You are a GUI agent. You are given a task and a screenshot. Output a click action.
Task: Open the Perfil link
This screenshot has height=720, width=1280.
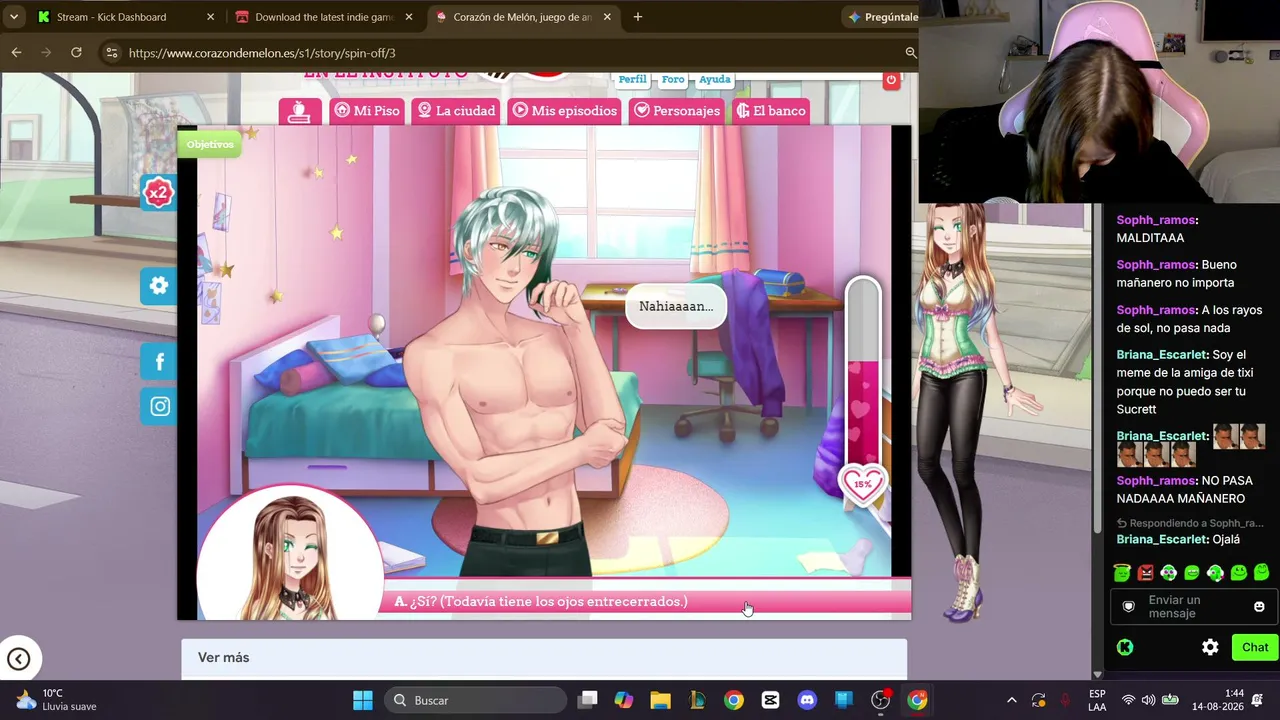point(632,79)
